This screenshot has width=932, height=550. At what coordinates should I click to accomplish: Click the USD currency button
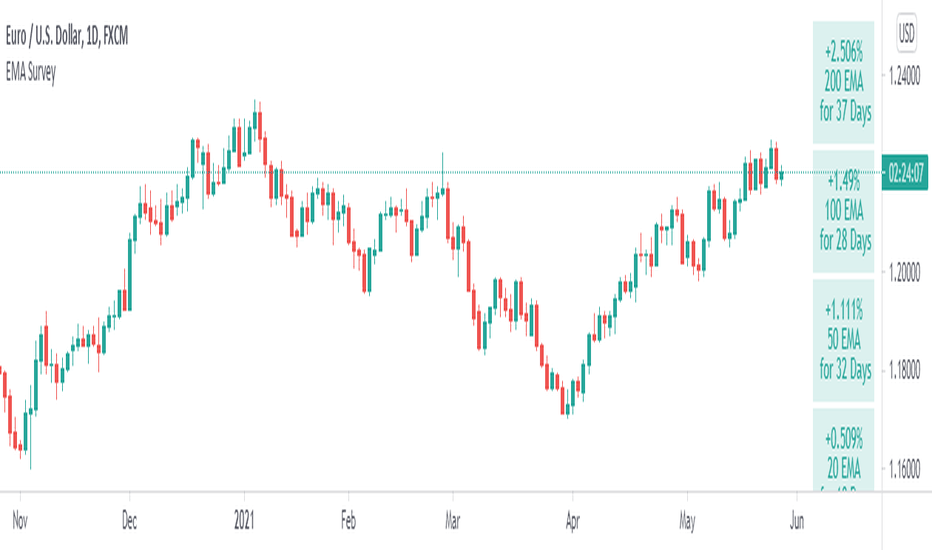[x=906, y=33]
